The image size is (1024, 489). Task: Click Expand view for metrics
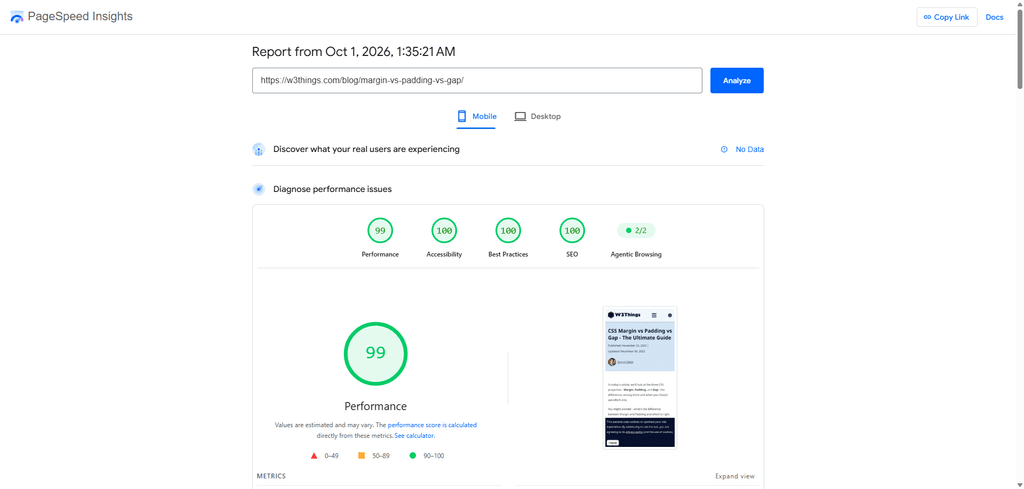(x=735, y=476)
